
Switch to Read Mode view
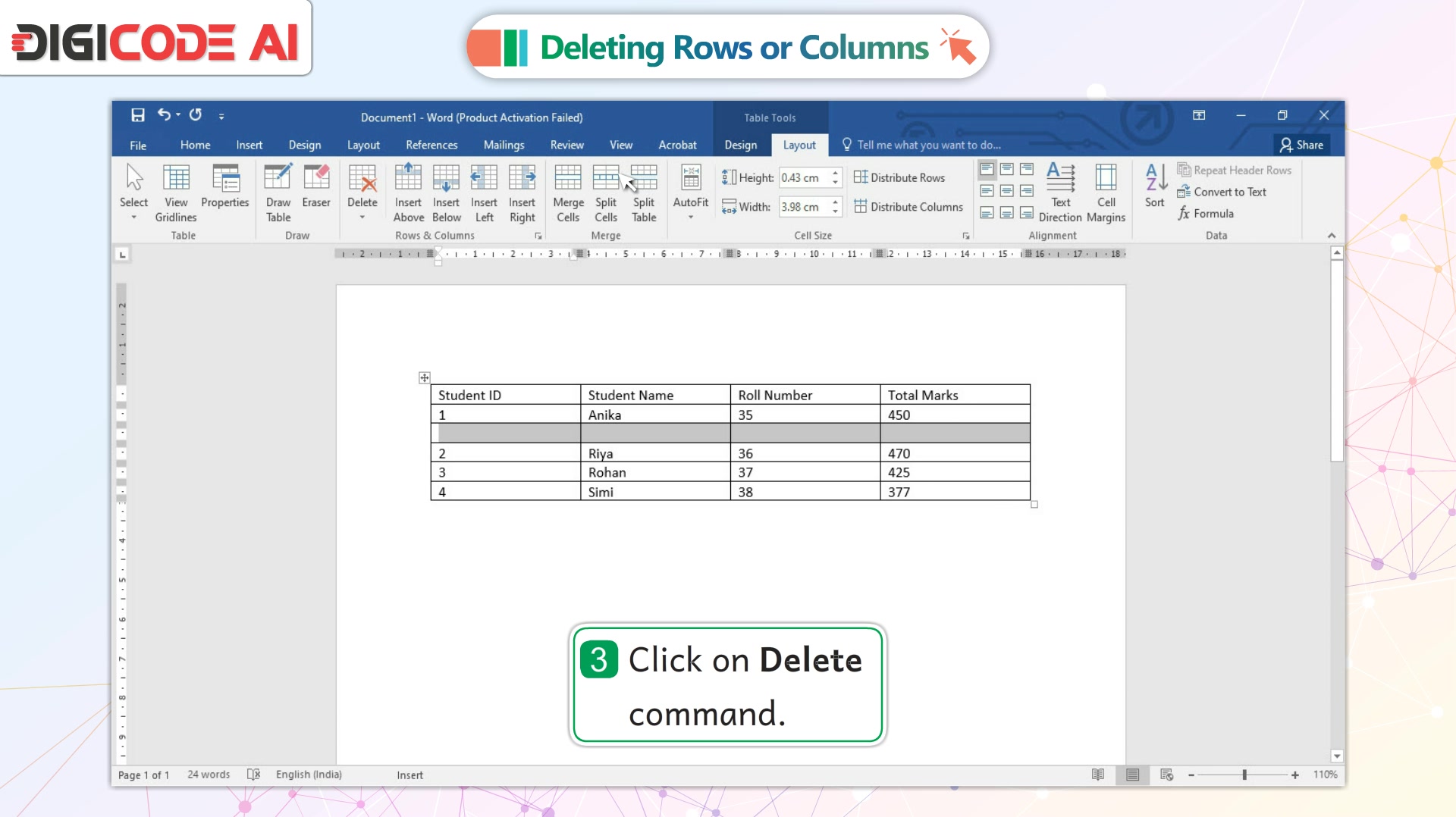[1097, 775]
